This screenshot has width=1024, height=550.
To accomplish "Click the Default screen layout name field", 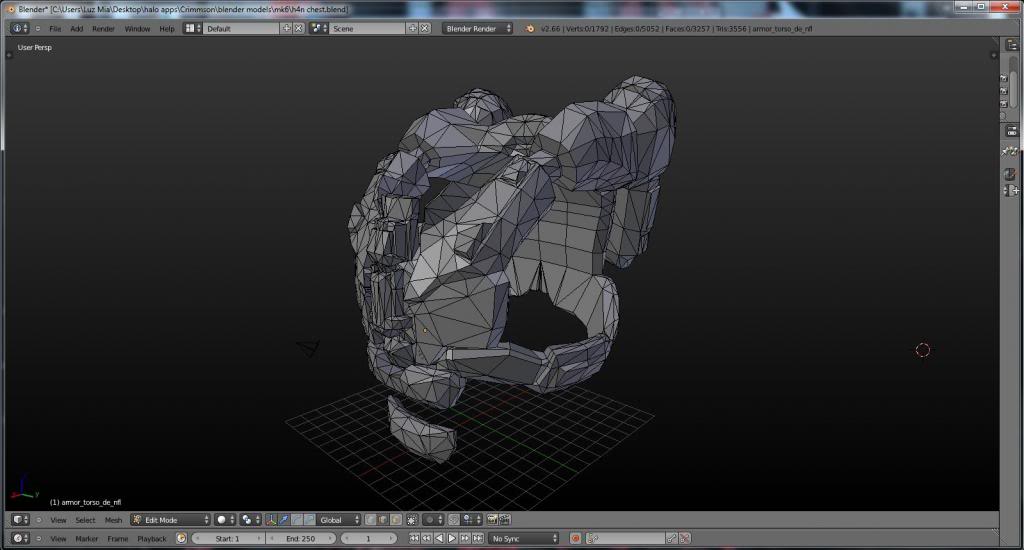I will point(242,29).
